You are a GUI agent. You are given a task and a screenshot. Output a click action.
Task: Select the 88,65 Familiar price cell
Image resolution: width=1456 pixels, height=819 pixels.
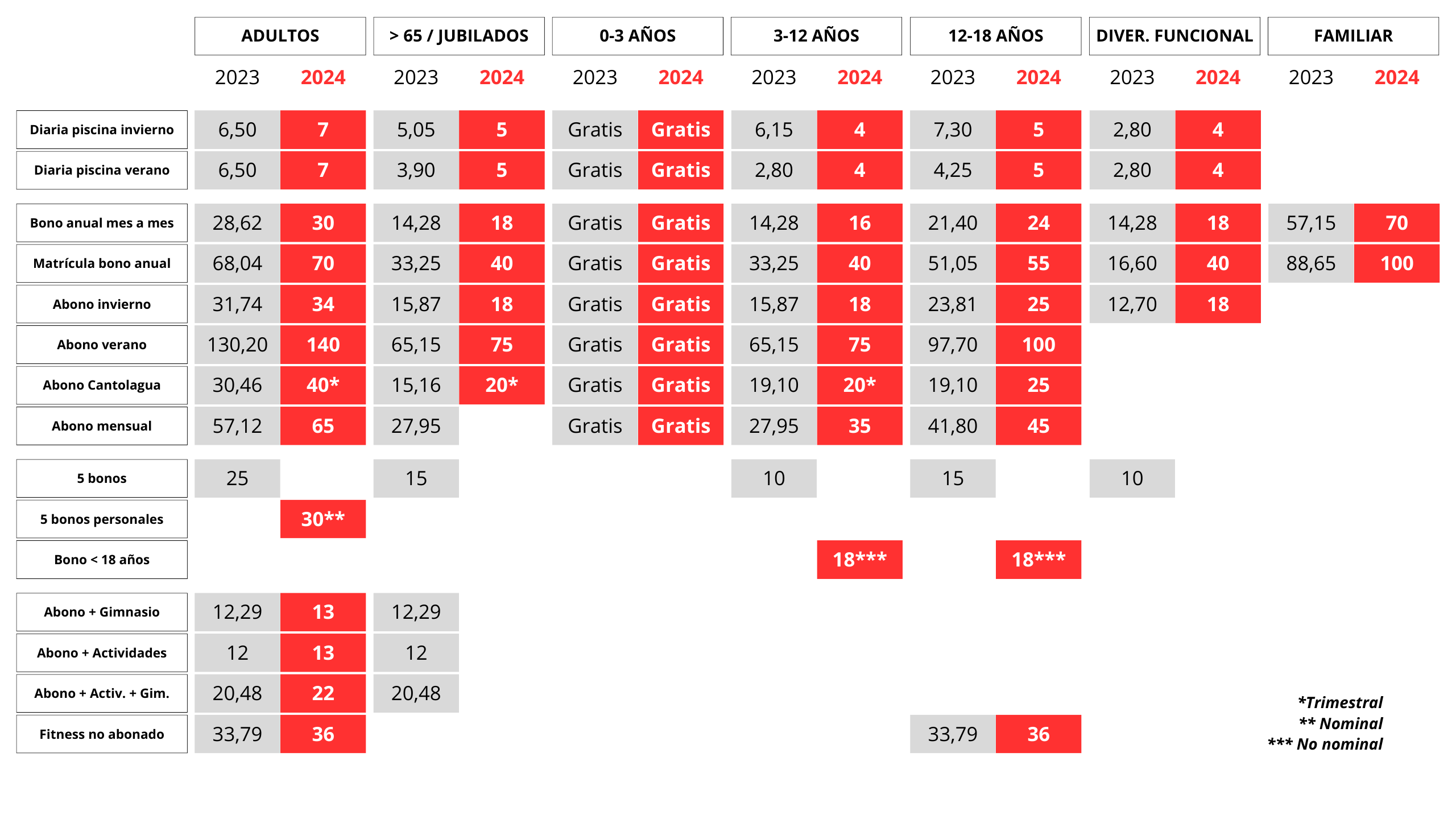tap(1310, 263)
